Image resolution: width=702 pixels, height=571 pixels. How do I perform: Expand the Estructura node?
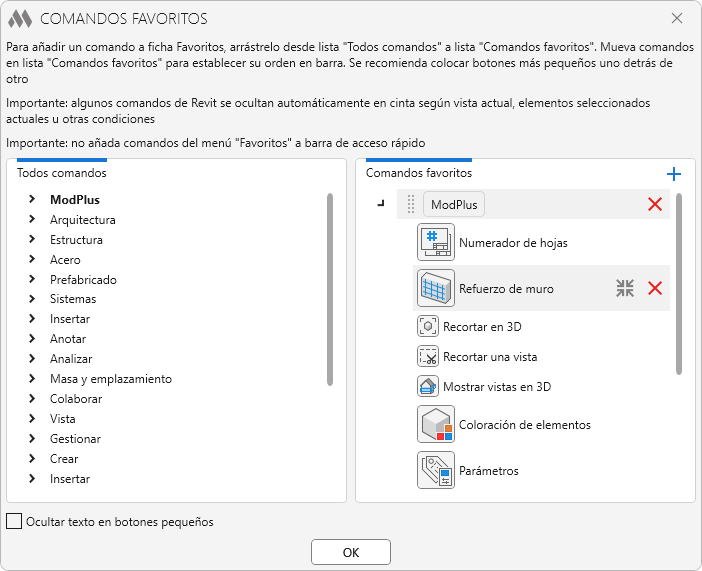coord(32,239)
